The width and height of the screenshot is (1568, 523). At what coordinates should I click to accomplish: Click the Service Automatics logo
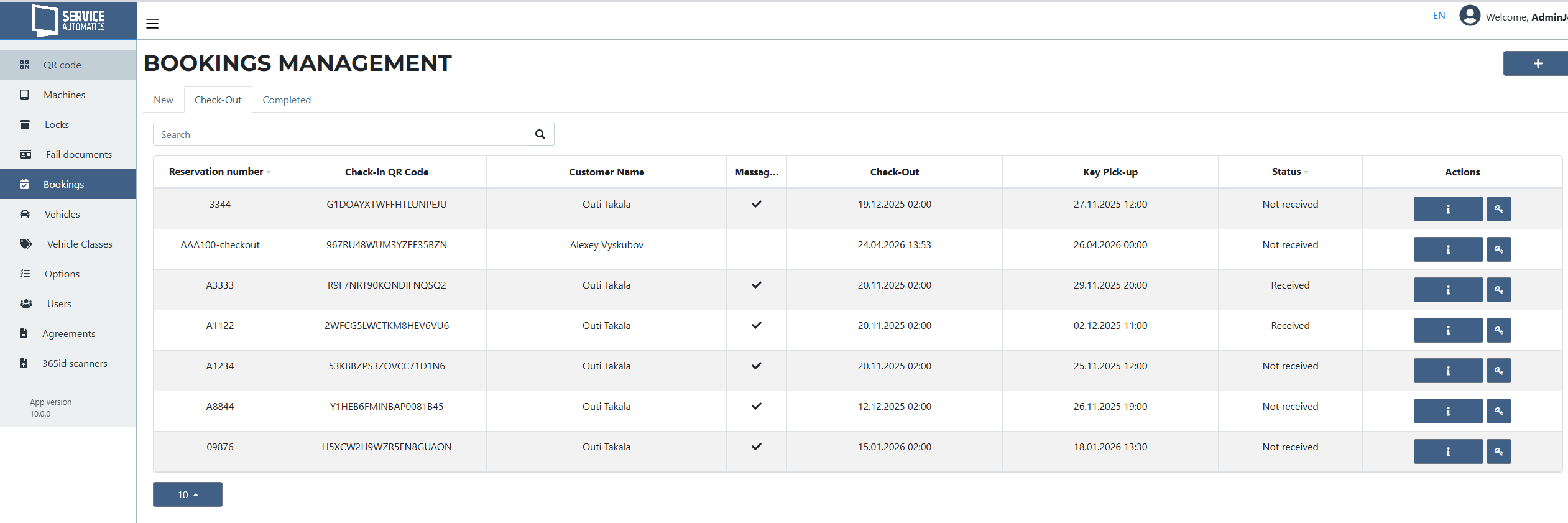(68, 21)
